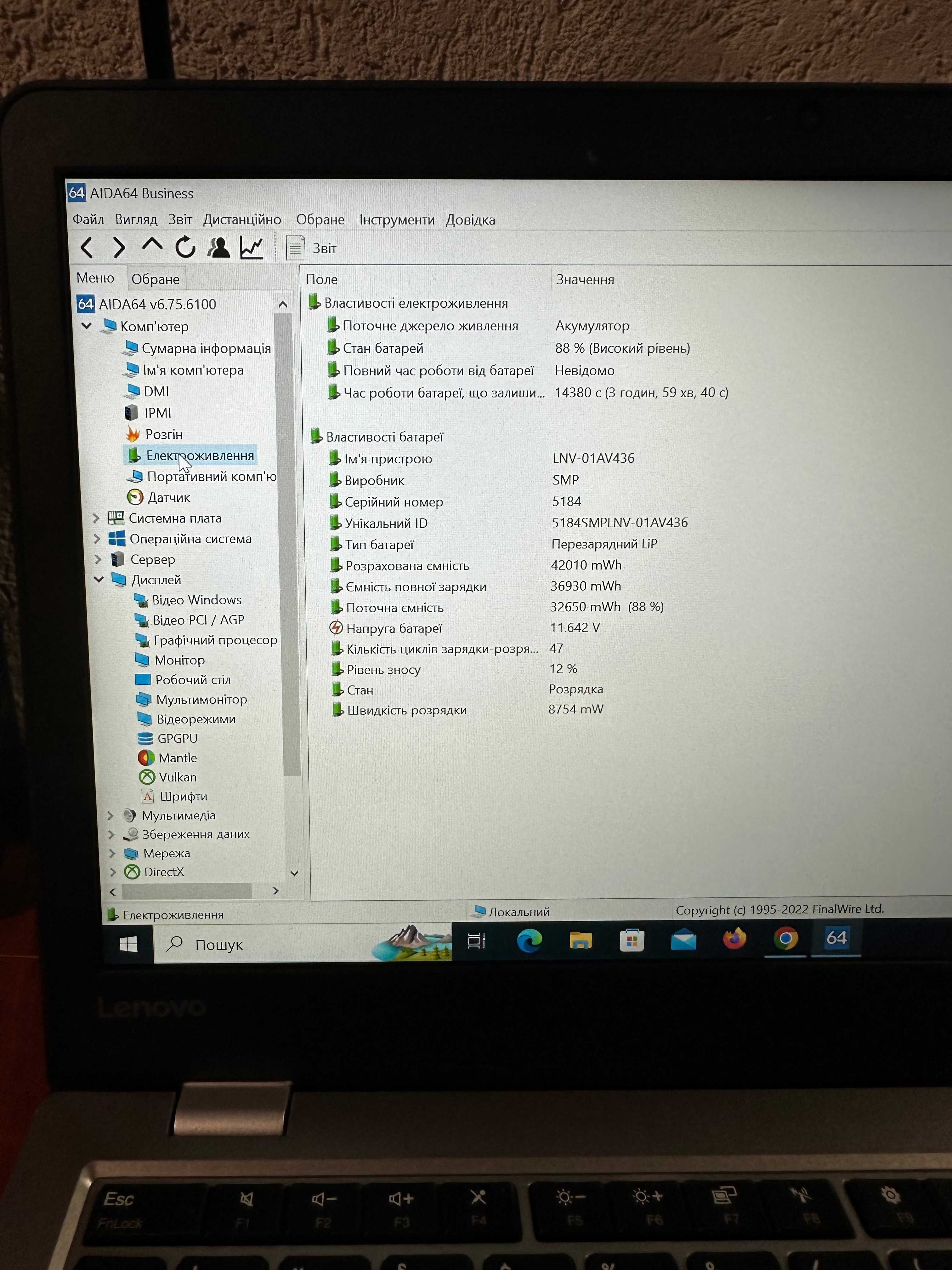
Task: Expand the Мережа tree node
Action: click(112, 853)
